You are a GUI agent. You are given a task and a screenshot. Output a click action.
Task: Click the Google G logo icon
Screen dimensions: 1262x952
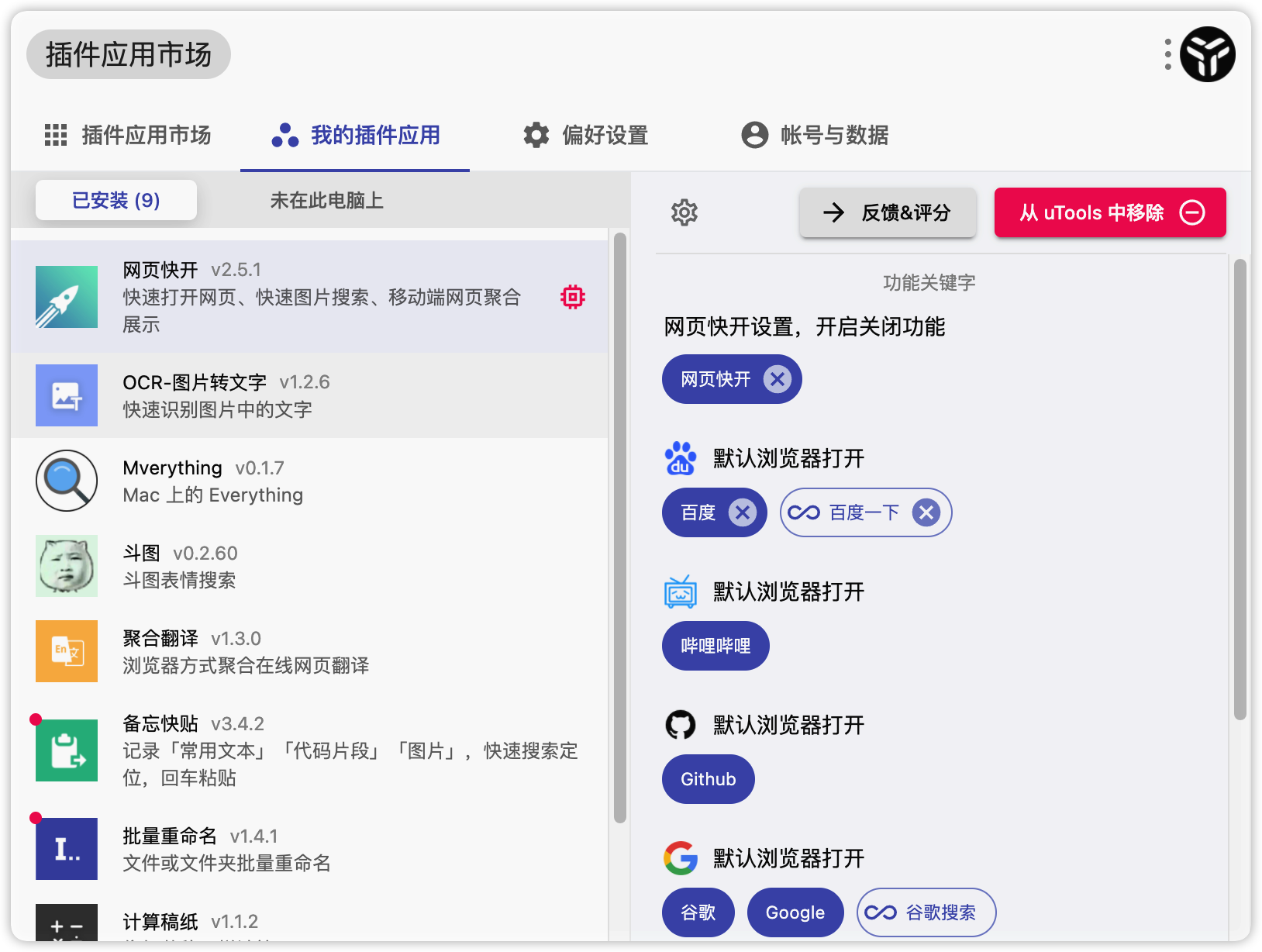point(681,858)
